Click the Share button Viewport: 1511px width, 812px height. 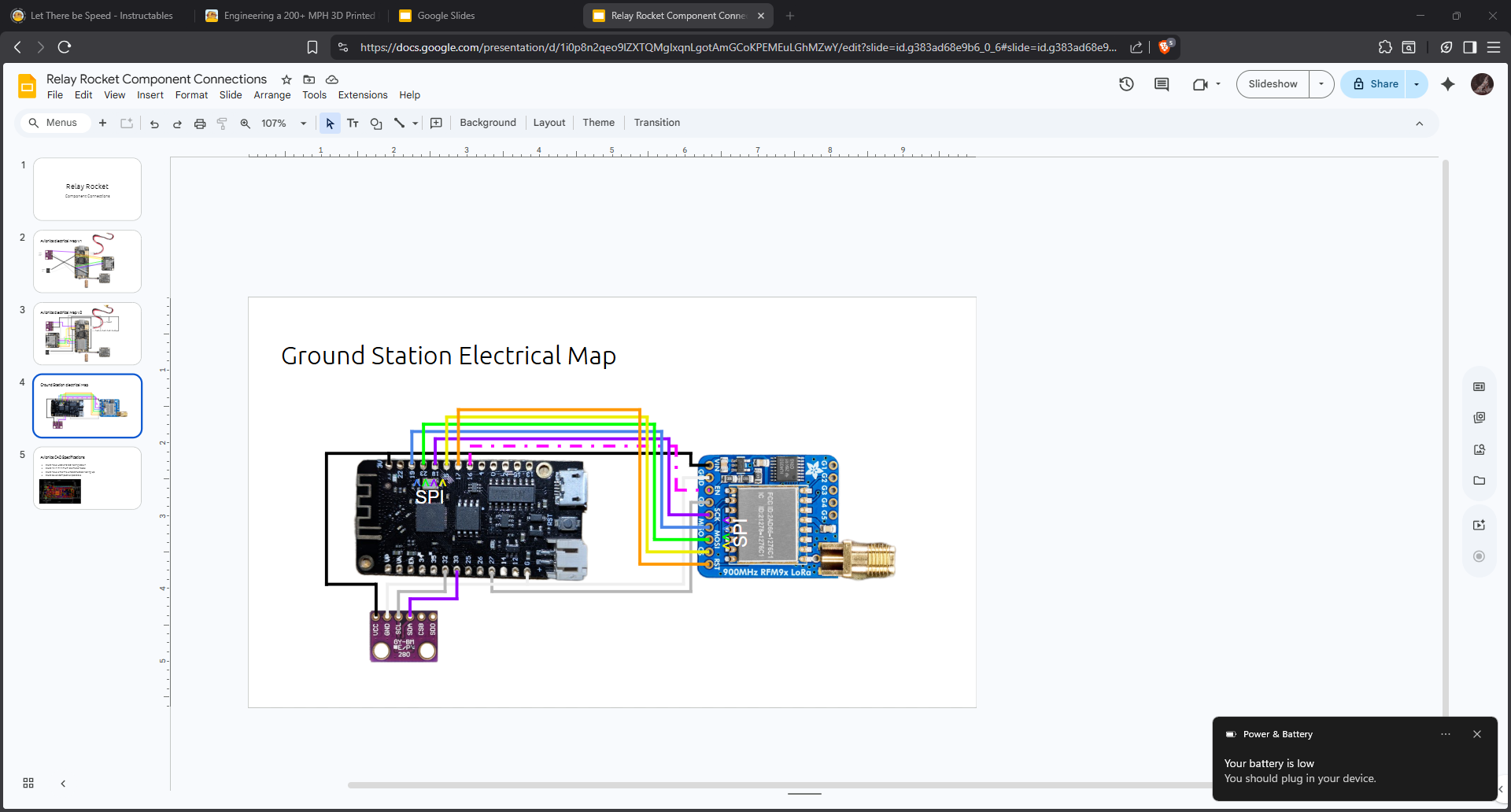click(1375, 84)
